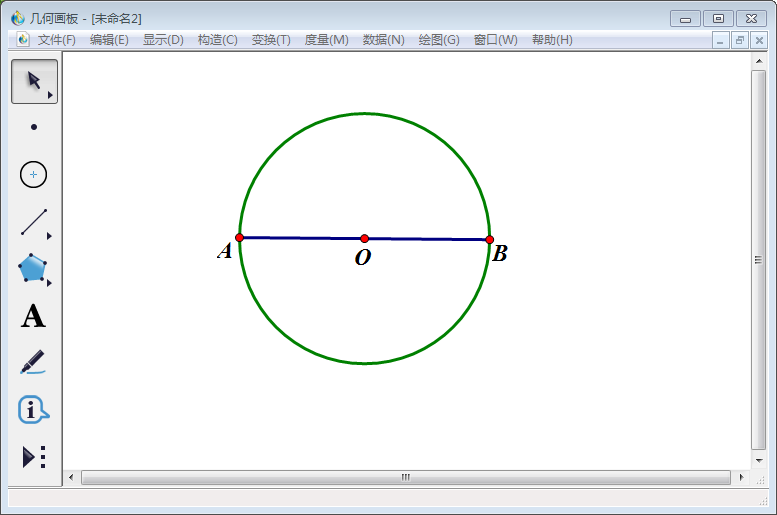Screen dimensions: 777x515
Task: Expand the Straightedge tool flyout triangle
Action: click(49, 236)
